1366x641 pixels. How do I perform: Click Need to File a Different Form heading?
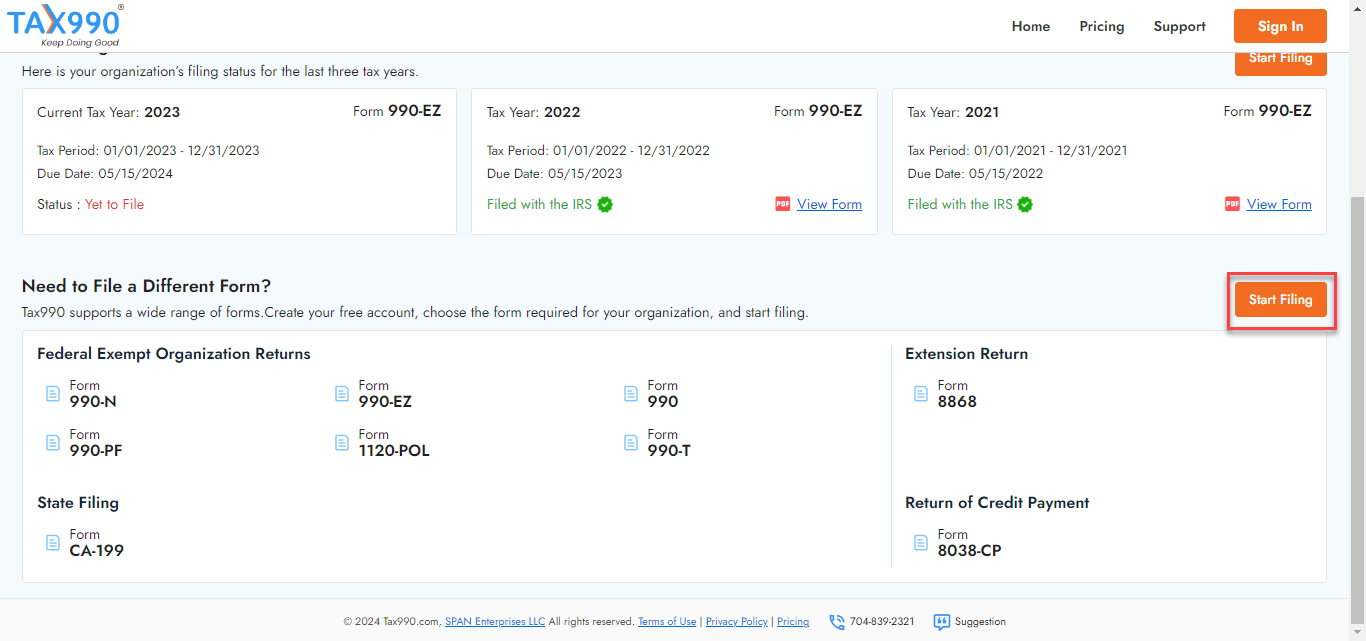click(x=146, y=286)
